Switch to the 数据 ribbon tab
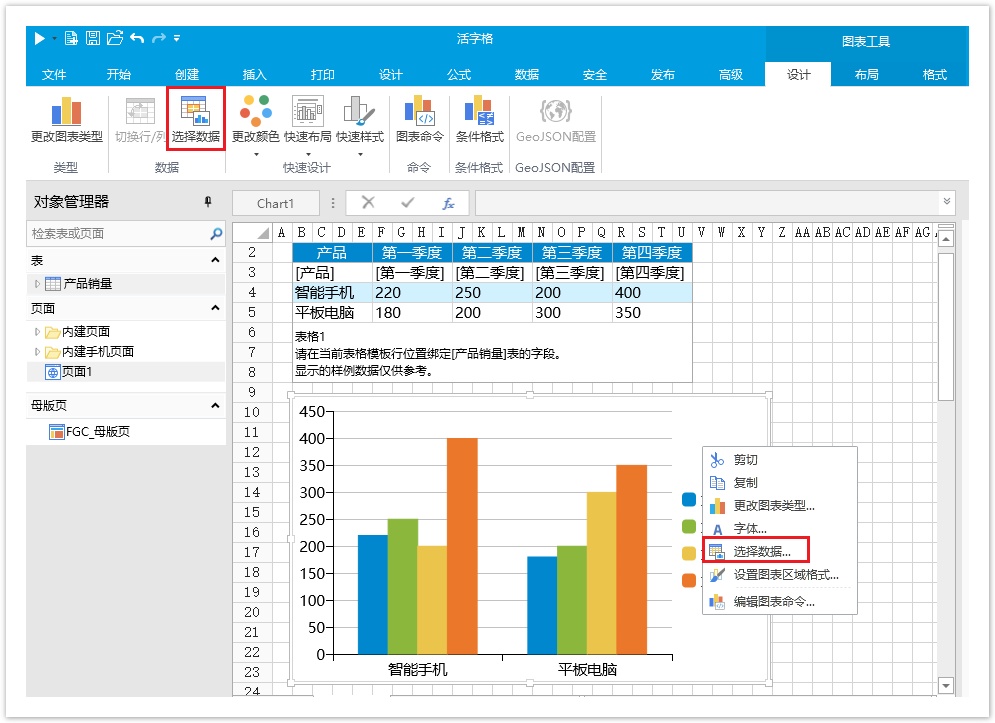 click(527, 74)
